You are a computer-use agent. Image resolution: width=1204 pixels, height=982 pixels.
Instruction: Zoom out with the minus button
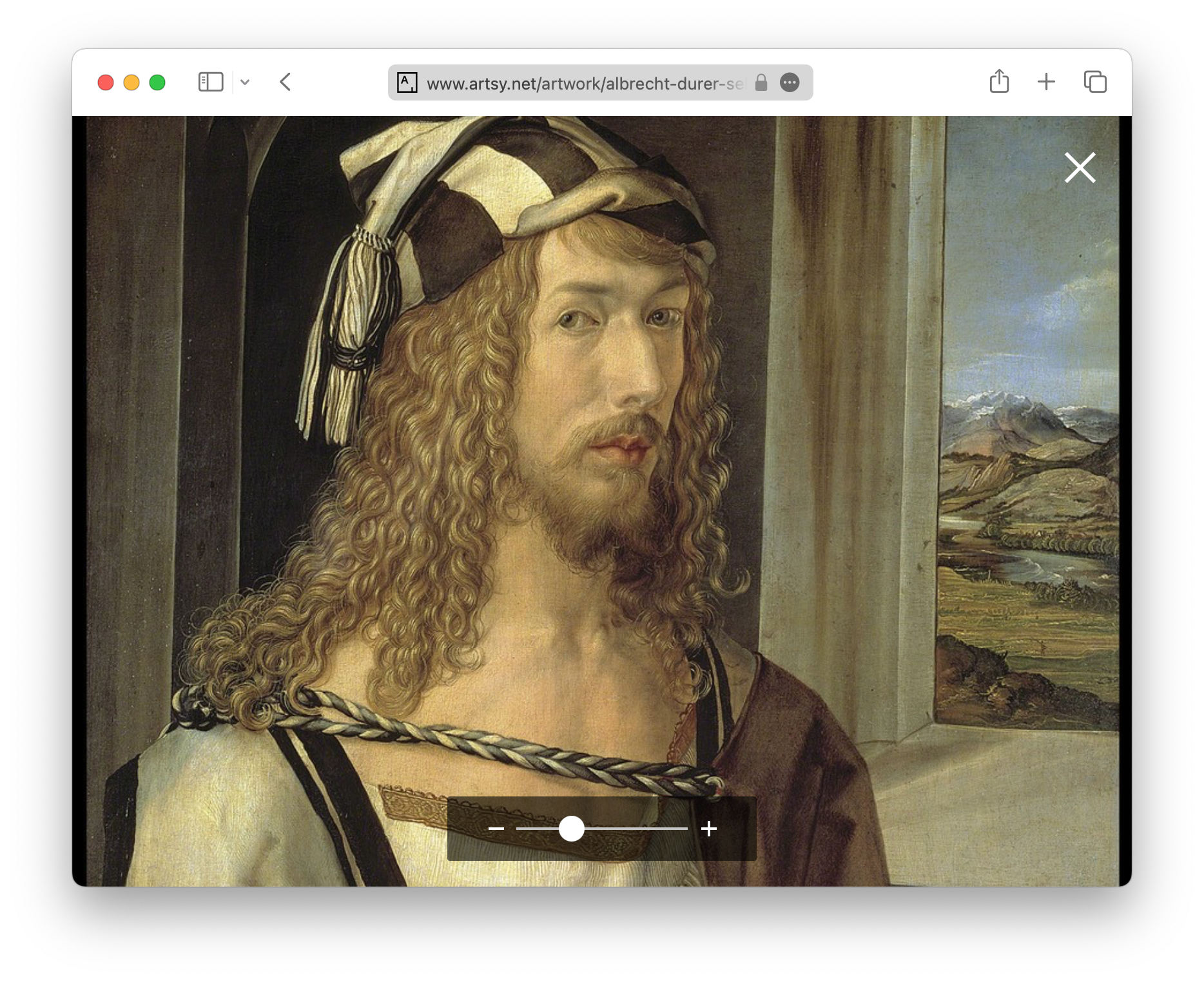click(x=496, y=829)
